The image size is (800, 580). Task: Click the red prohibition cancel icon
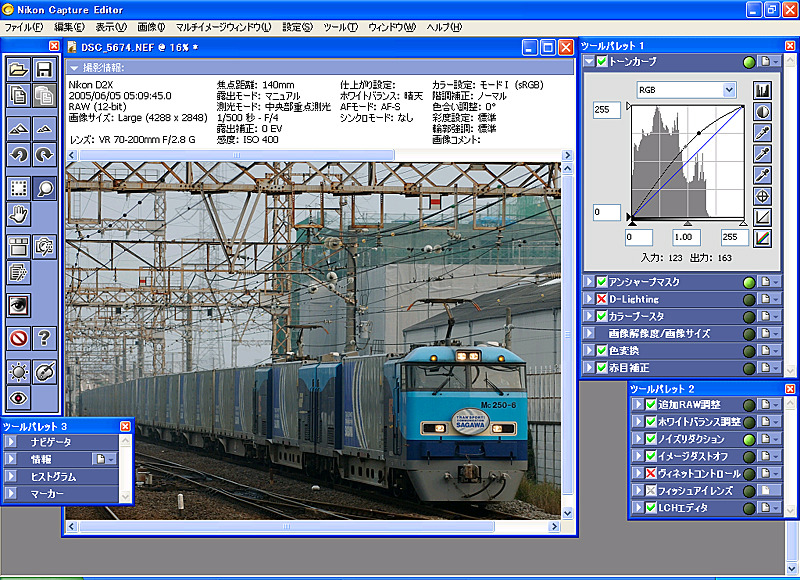pos(18,338)
